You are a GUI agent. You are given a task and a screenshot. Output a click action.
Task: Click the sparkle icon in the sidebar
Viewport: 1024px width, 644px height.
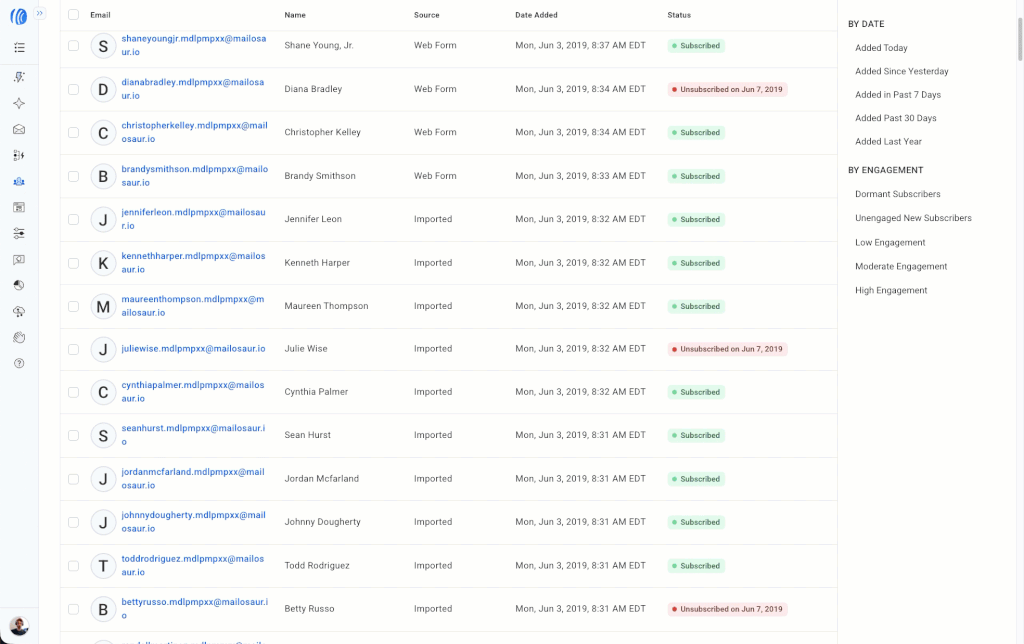20,103
